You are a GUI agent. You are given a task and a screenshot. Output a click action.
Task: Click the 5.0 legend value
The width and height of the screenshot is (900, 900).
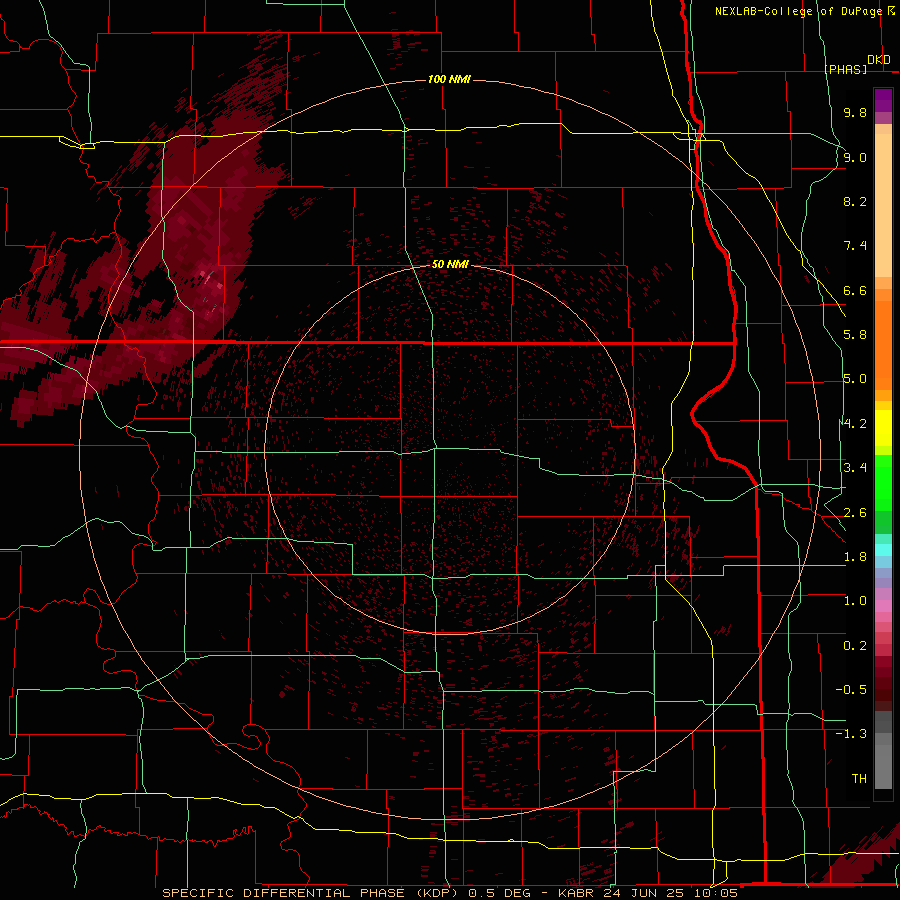tap(855, 379)
